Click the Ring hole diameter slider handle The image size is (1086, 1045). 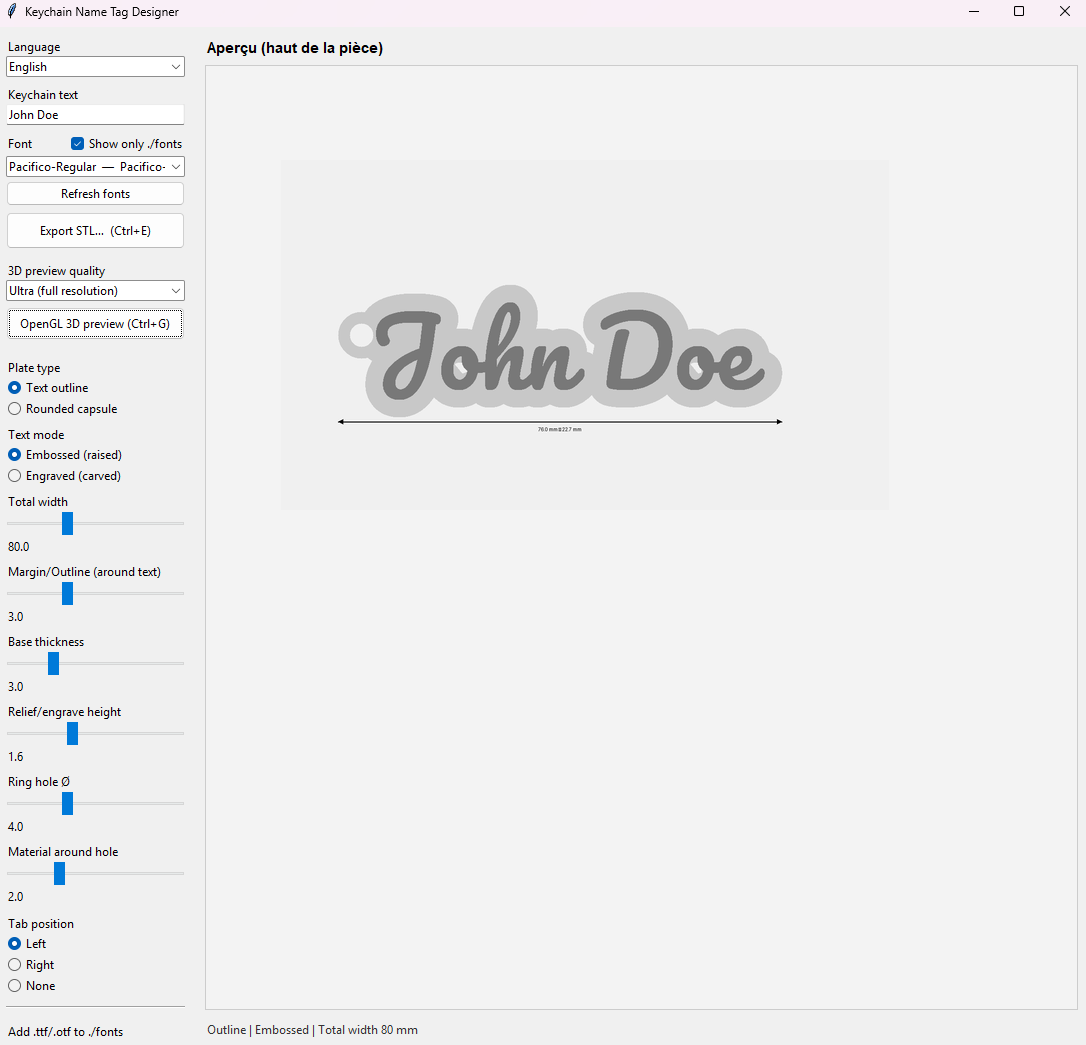click(67, 803)
